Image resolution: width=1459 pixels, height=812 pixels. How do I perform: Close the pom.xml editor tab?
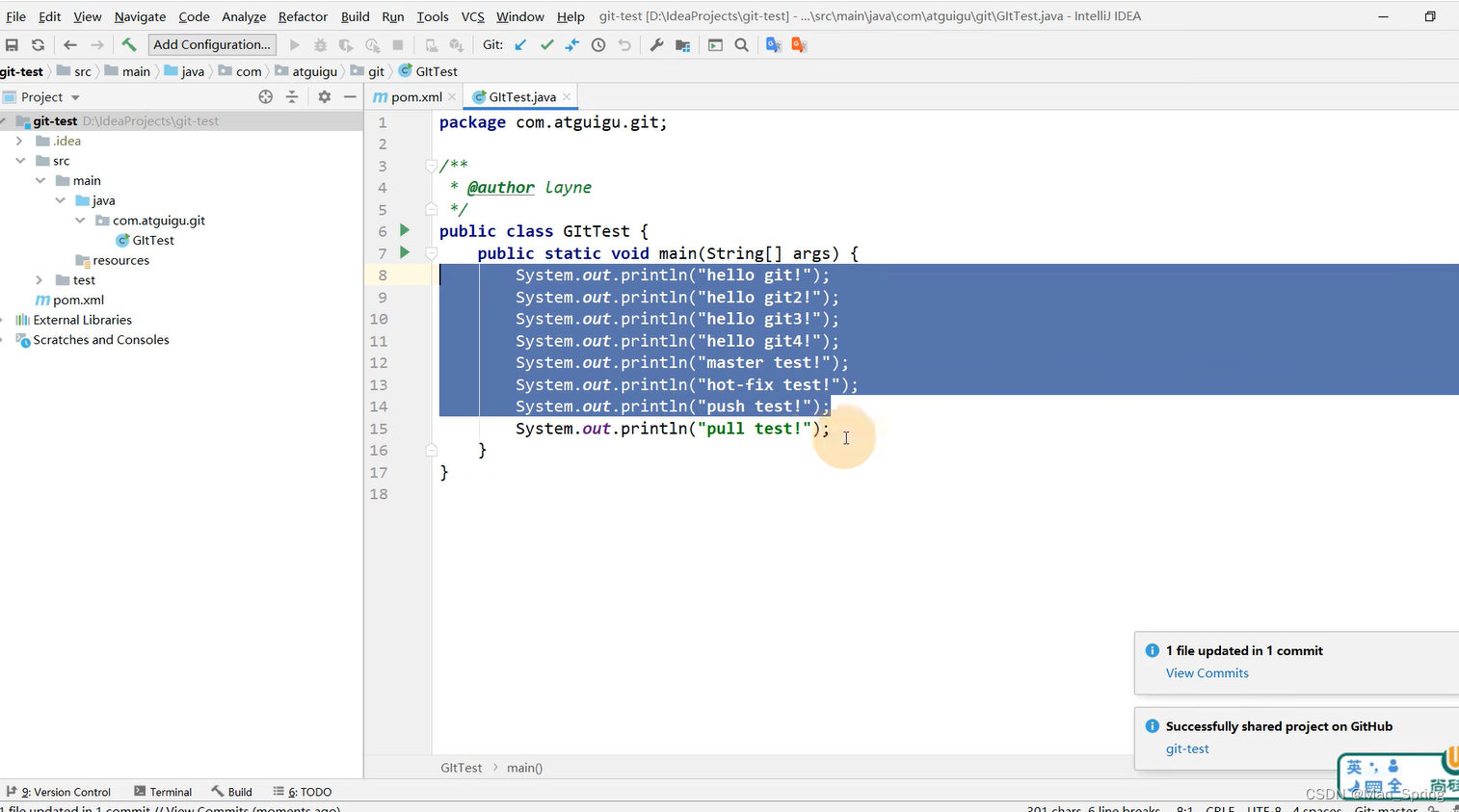[452, 97]
